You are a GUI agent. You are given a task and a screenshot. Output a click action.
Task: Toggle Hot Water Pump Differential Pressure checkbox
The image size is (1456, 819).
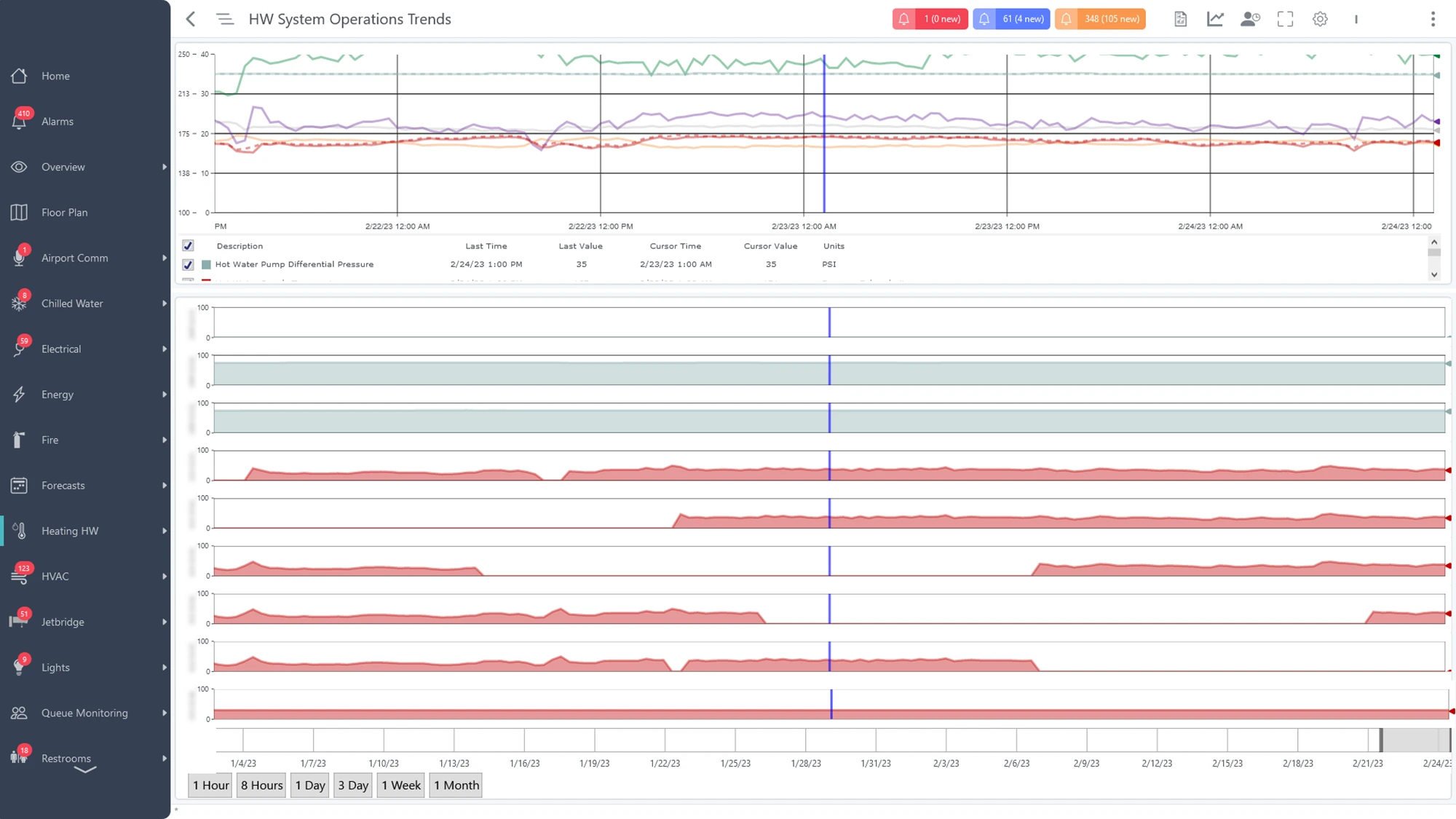(188, 264)
